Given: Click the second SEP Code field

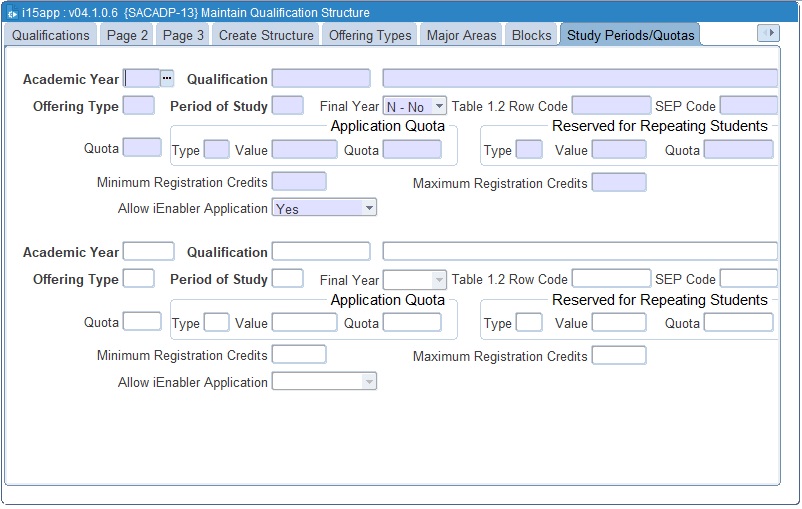Looking at the screenshot, I should pyautogui.click(x=748, y=279).
